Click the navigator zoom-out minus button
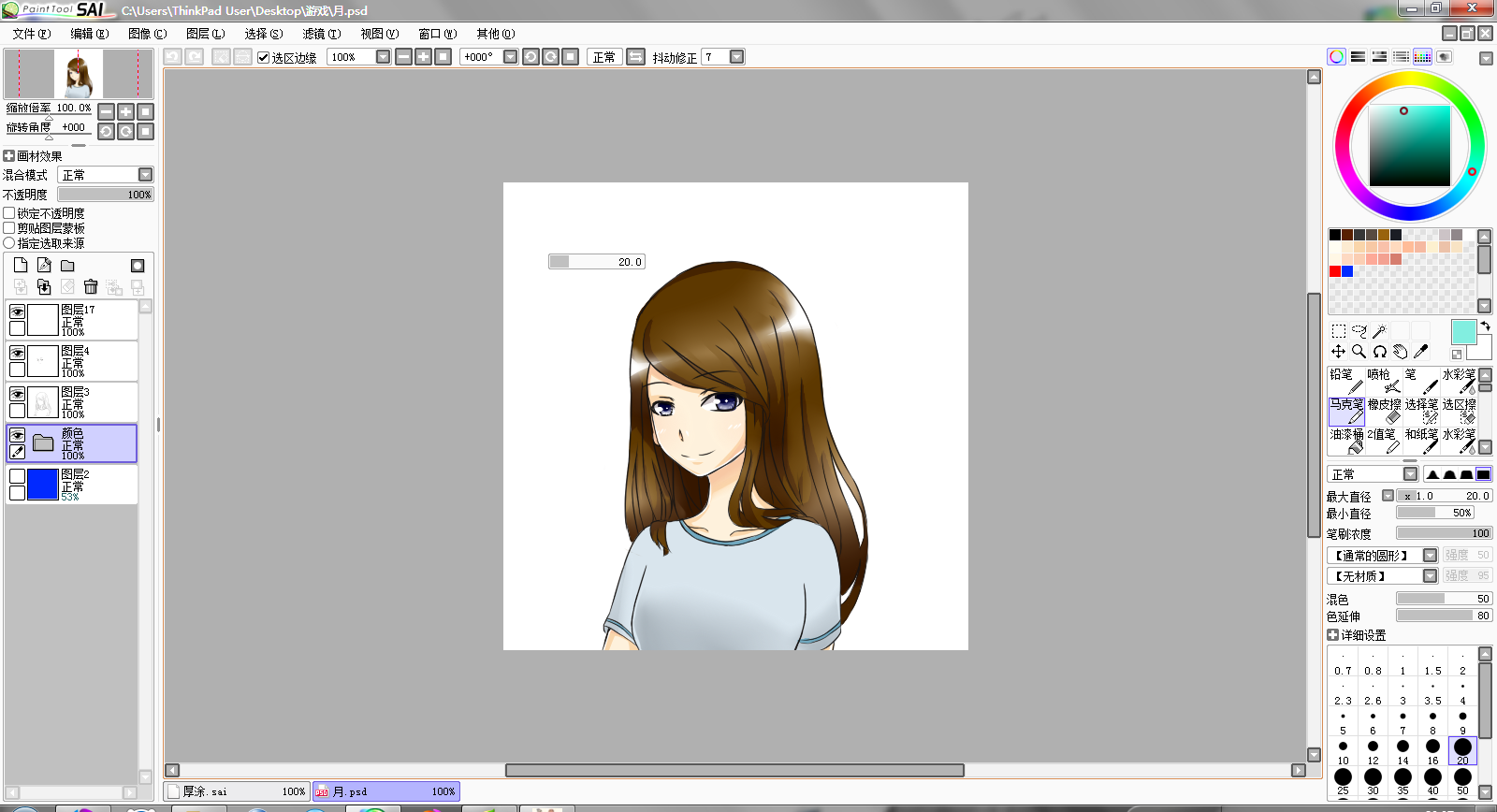This screenshot has width=1497, height=812. pyautogui.click(x=107, y=111)
